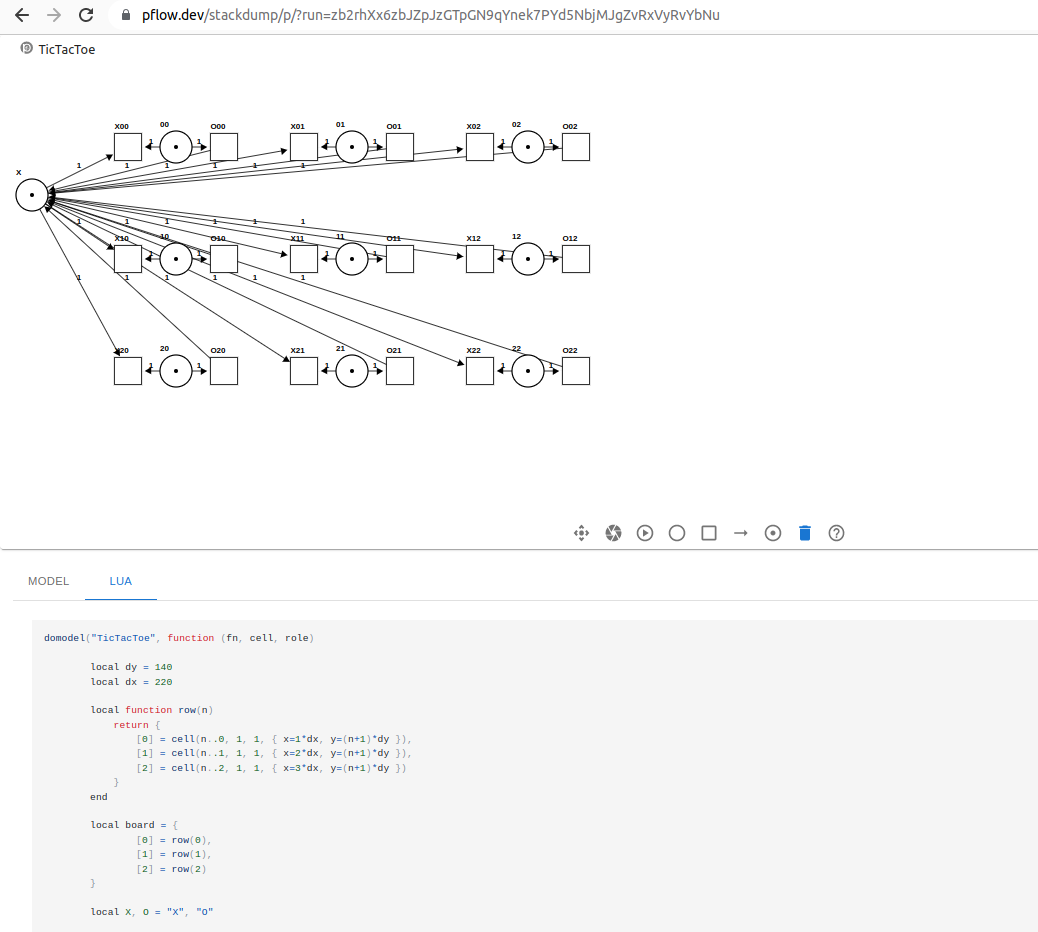
Task: Go back in browser history
Action: (x=22, y=15)
